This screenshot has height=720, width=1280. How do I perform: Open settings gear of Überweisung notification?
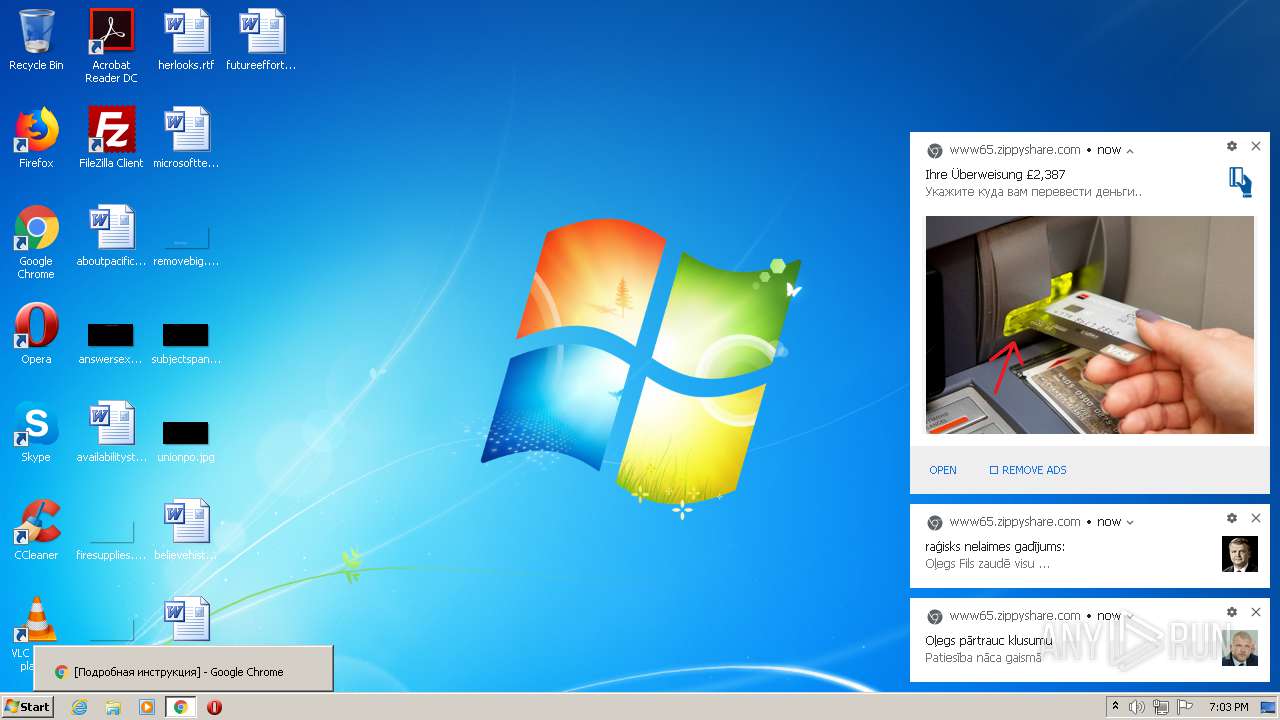click(x=1232, y=146)
